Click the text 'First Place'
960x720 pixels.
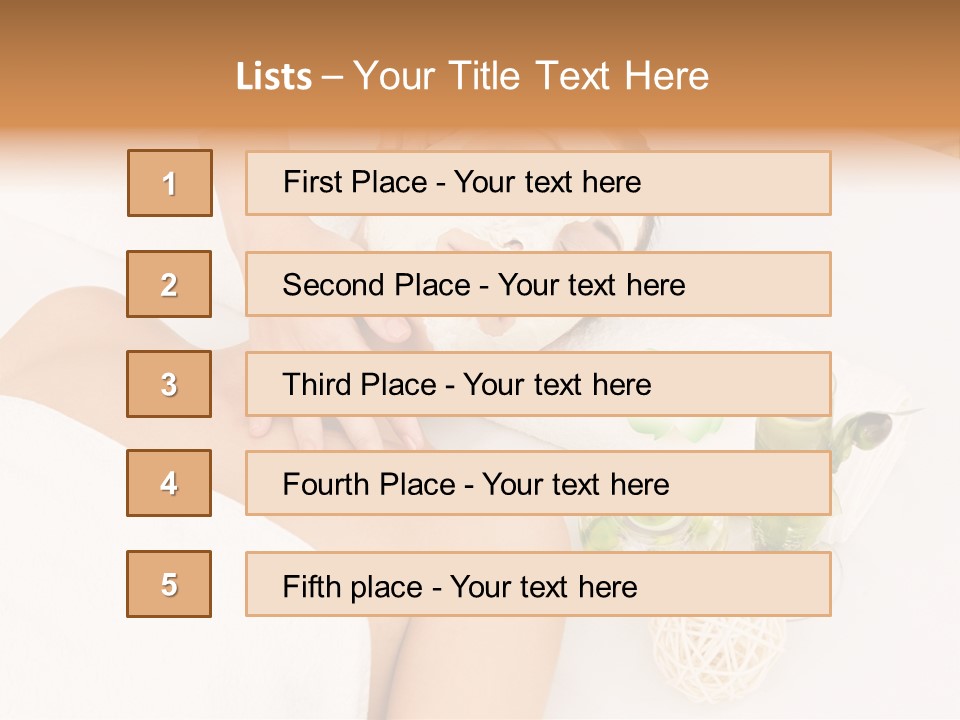pyautogui.click(x=355, y=182)
